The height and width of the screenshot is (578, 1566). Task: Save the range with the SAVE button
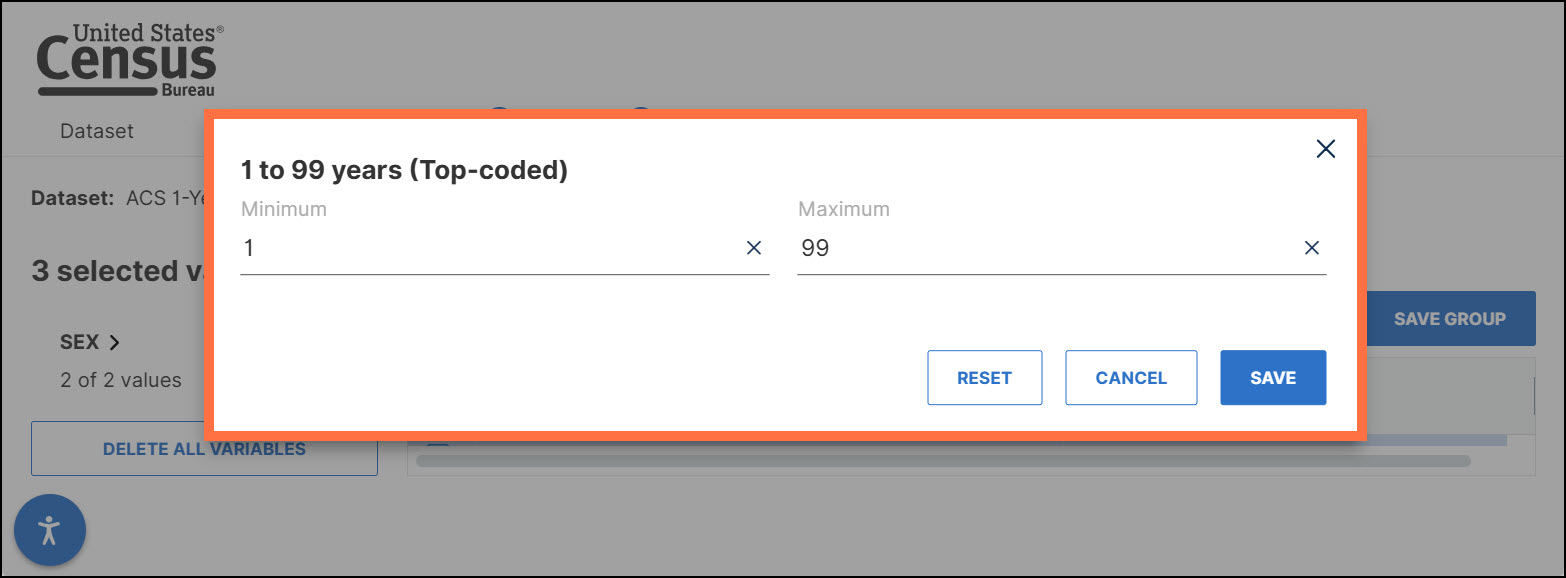pos(1273,378)
